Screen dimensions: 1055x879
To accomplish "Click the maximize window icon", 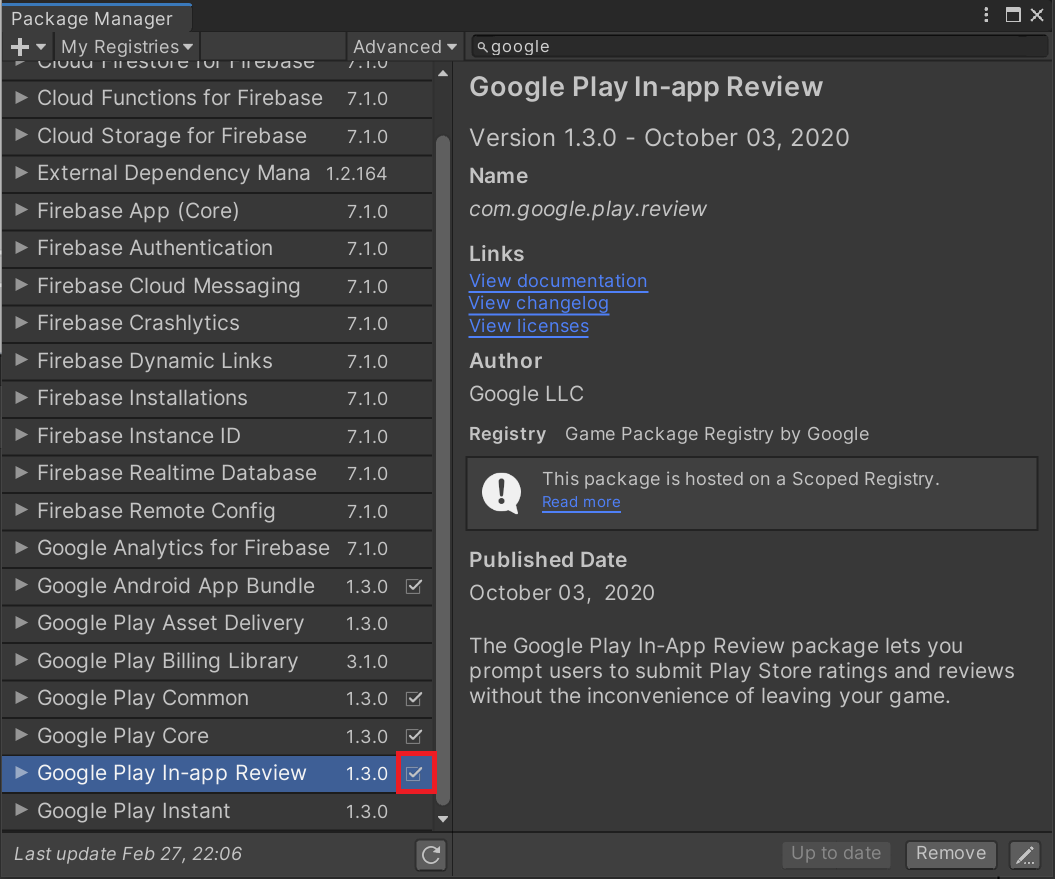I will [1013, 15].
